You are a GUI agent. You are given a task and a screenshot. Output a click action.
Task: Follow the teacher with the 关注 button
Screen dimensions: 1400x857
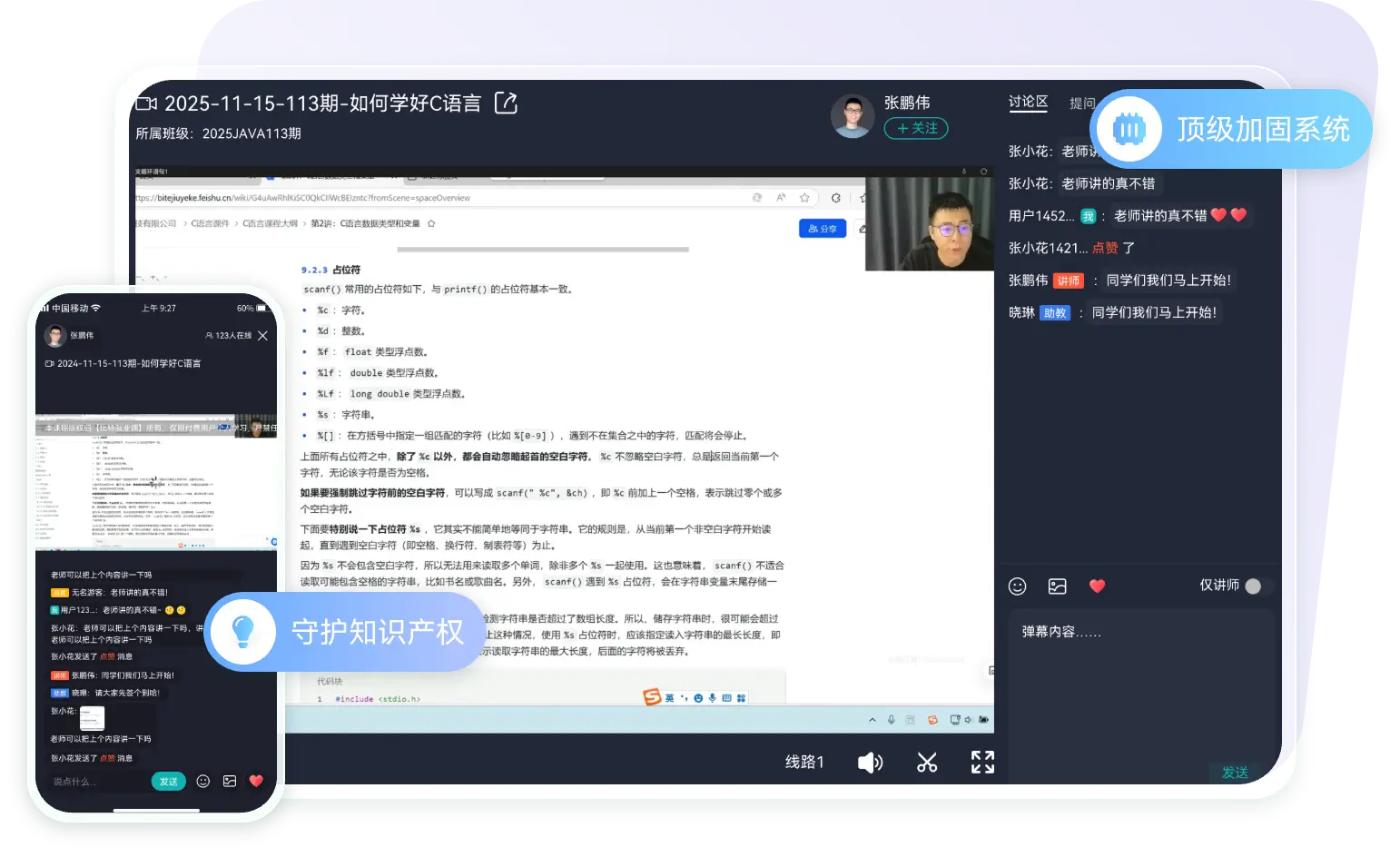[915, 129]
